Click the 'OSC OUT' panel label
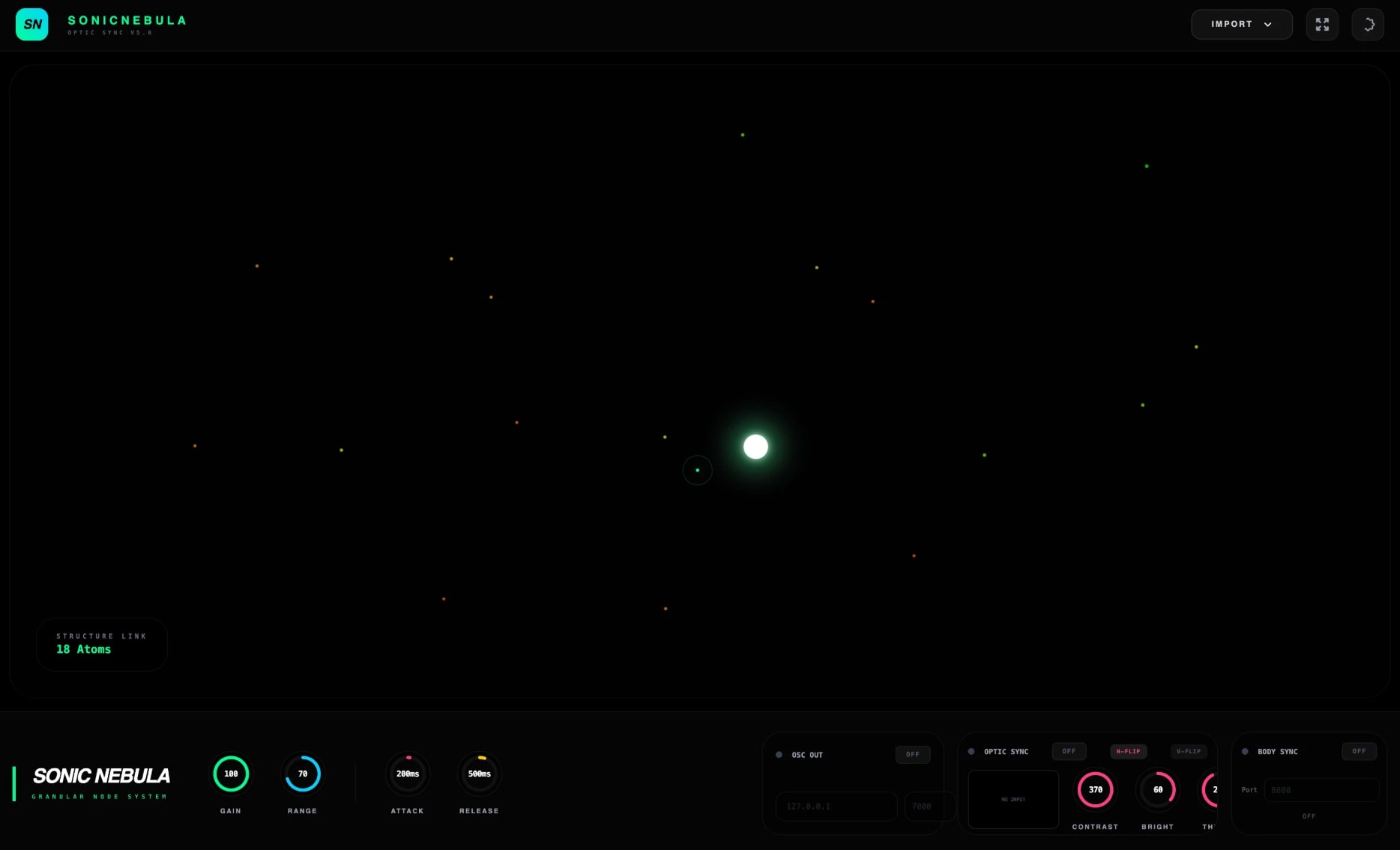This screenshot has width=1400, height=850. pyautogui.click(x=807, y=756)
